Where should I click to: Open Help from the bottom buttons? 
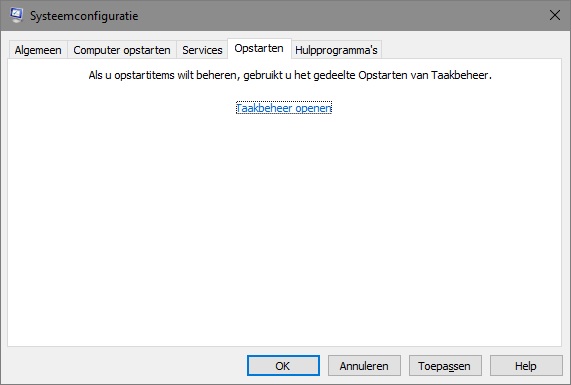coord(526,365)
